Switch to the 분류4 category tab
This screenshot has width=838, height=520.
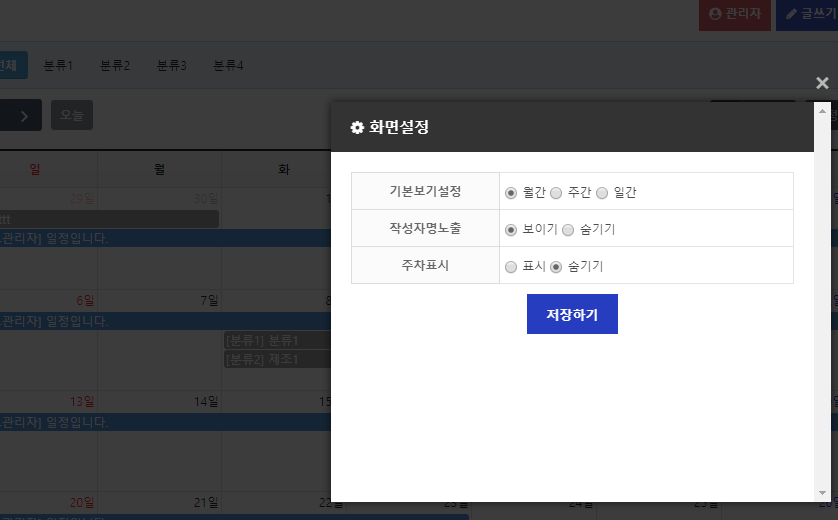coord(228,66)
